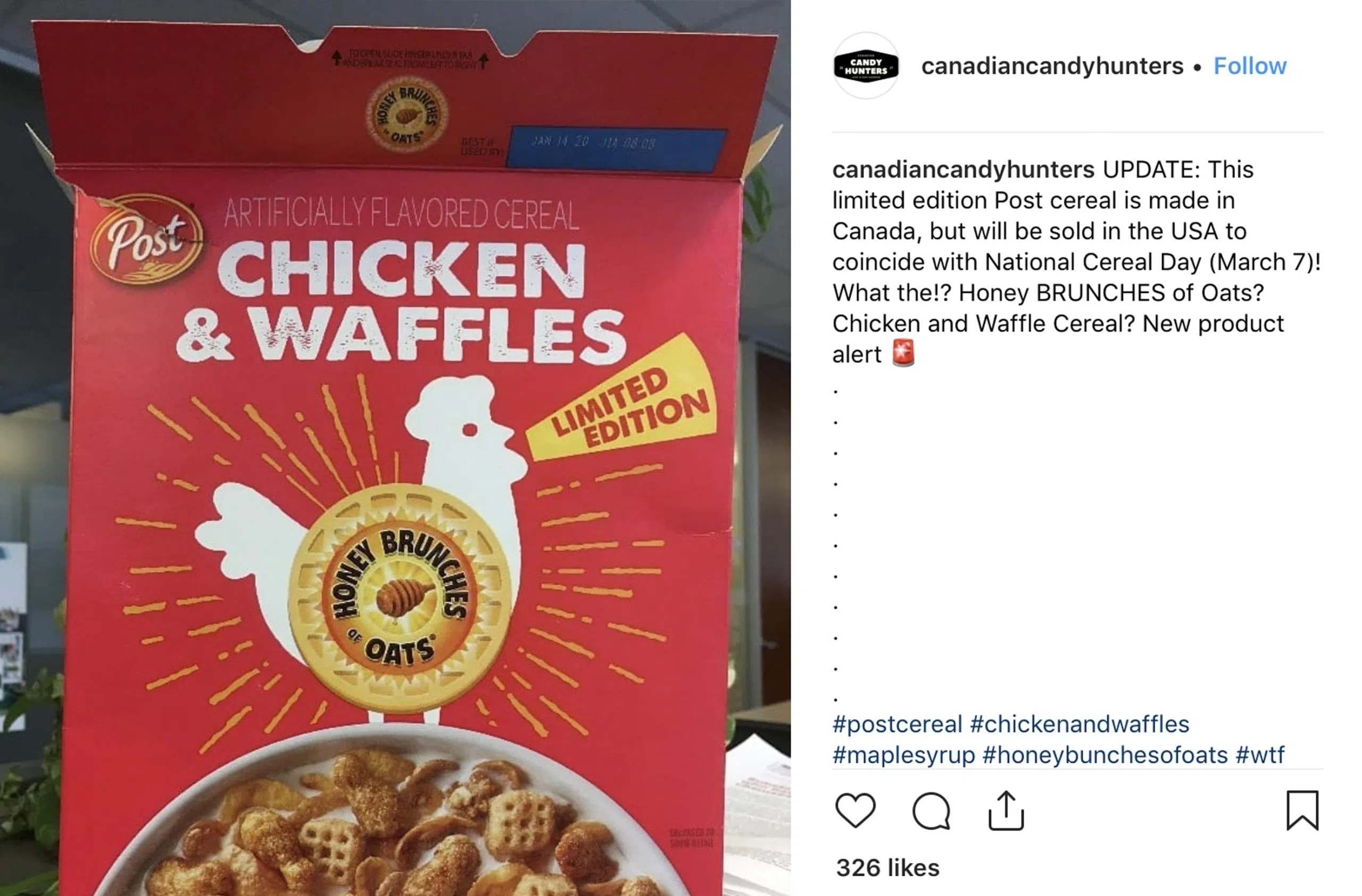The width and height of the screenshot is (1362, 896).
Task: Click the cereal box photo
Action: click(x=395, y=448)
